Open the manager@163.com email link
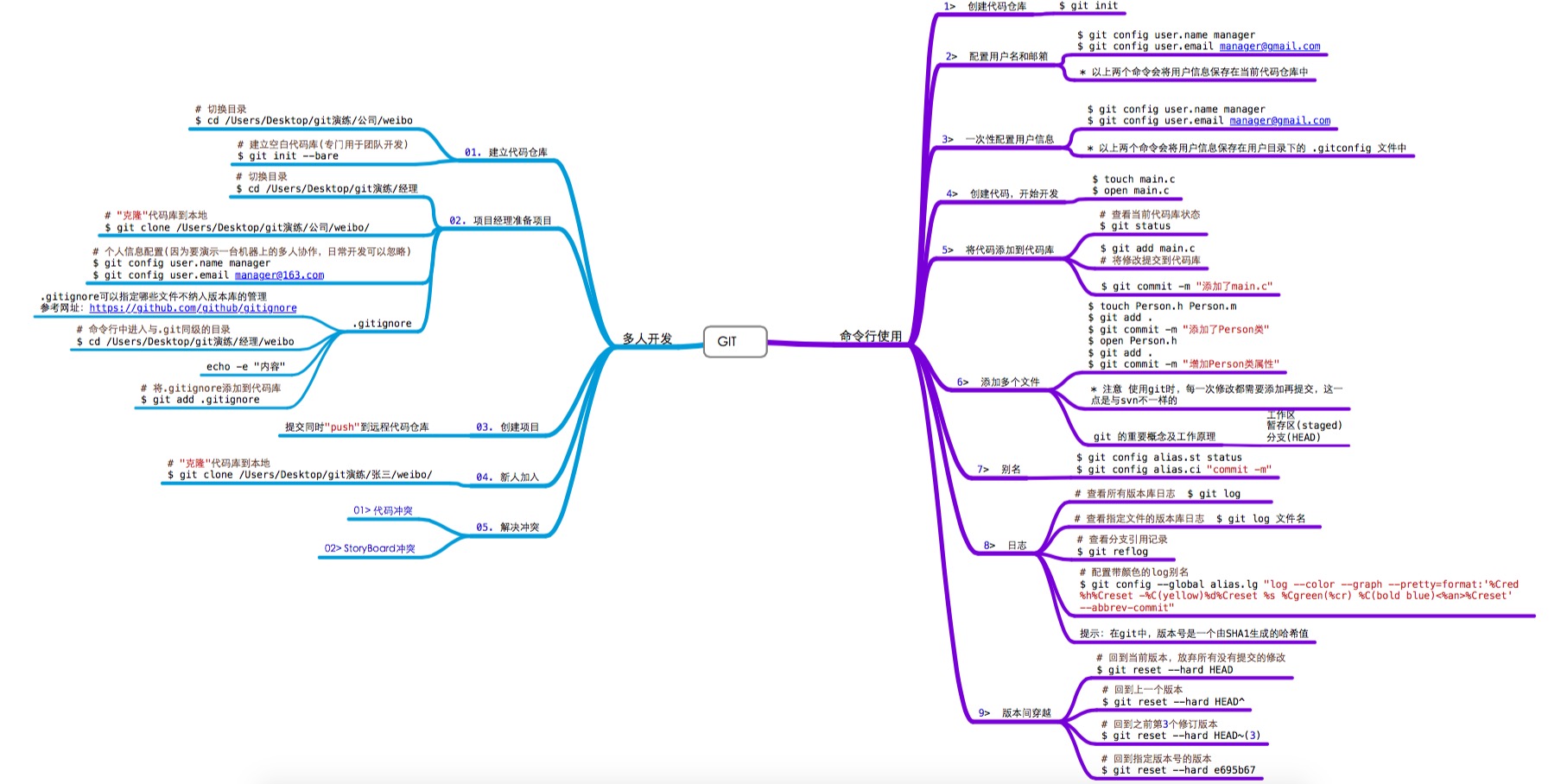This screenshot has width=1561, height=784. (x=279, y=275)
